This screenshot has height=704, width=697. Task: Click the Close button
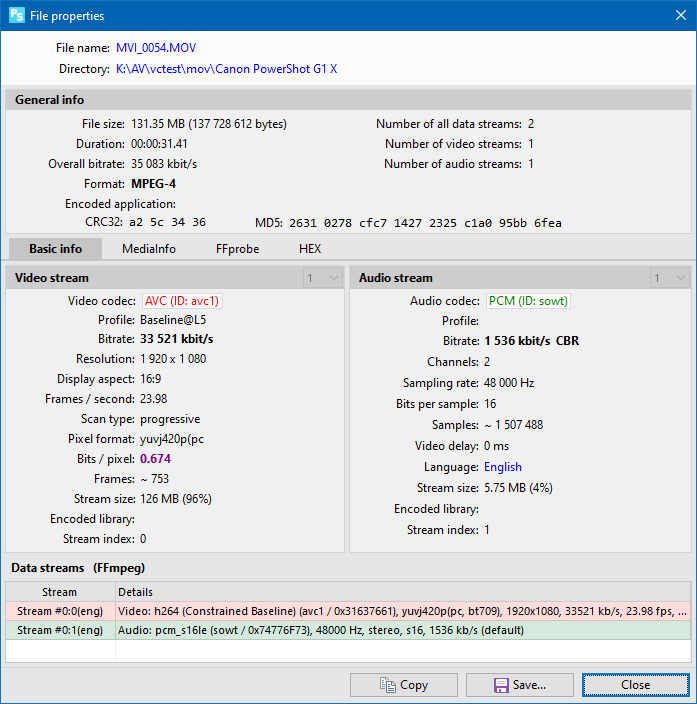click(x=635, y=685)
